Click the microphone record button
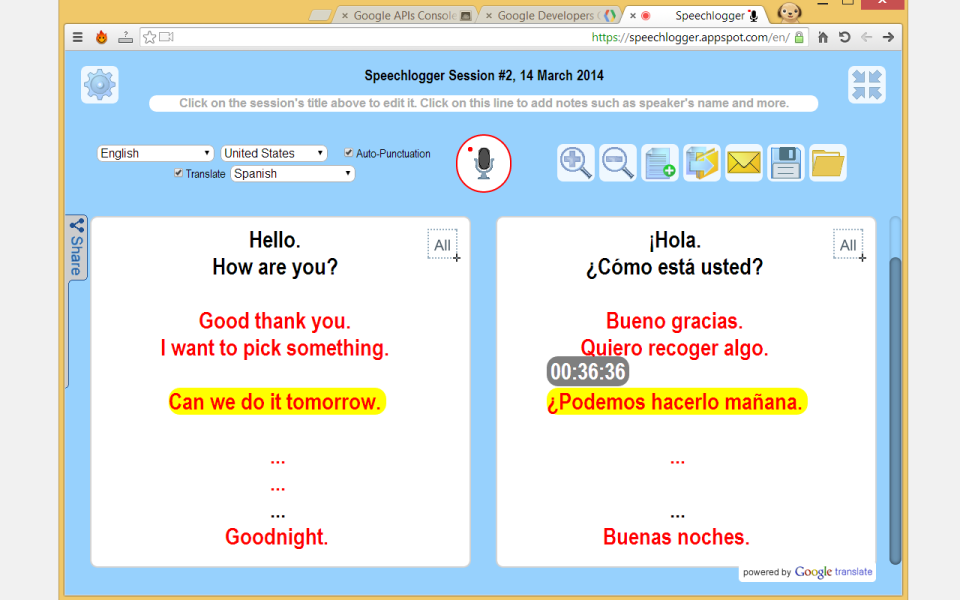The height and width of the screenshot is (600, 960). pos(483,163)
